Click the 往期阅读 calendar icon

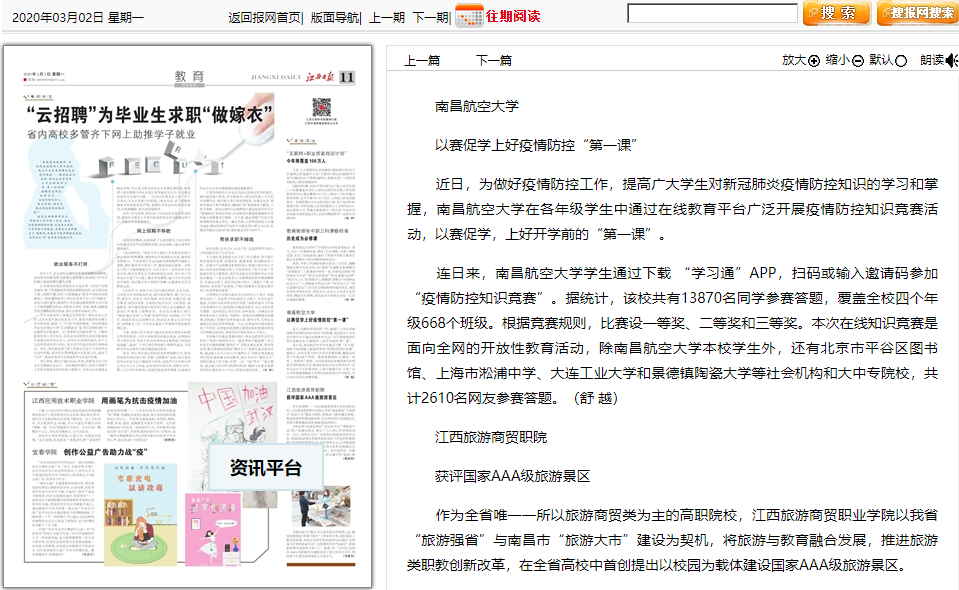468,16
